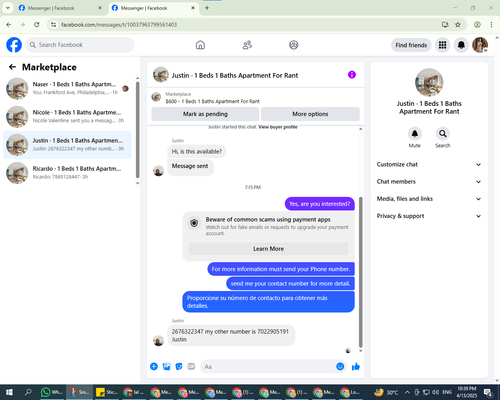Mute the Justin conversation
The image size is (500, 400).
click(x=415, y=134)
